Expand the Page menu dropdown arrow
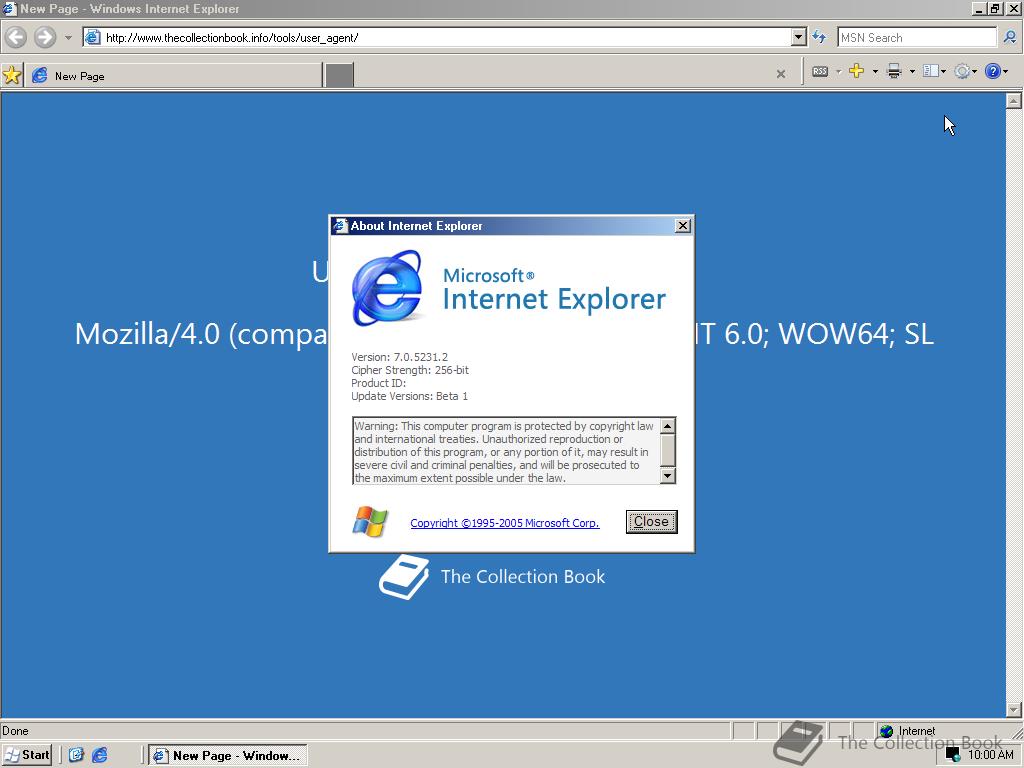 943,71
